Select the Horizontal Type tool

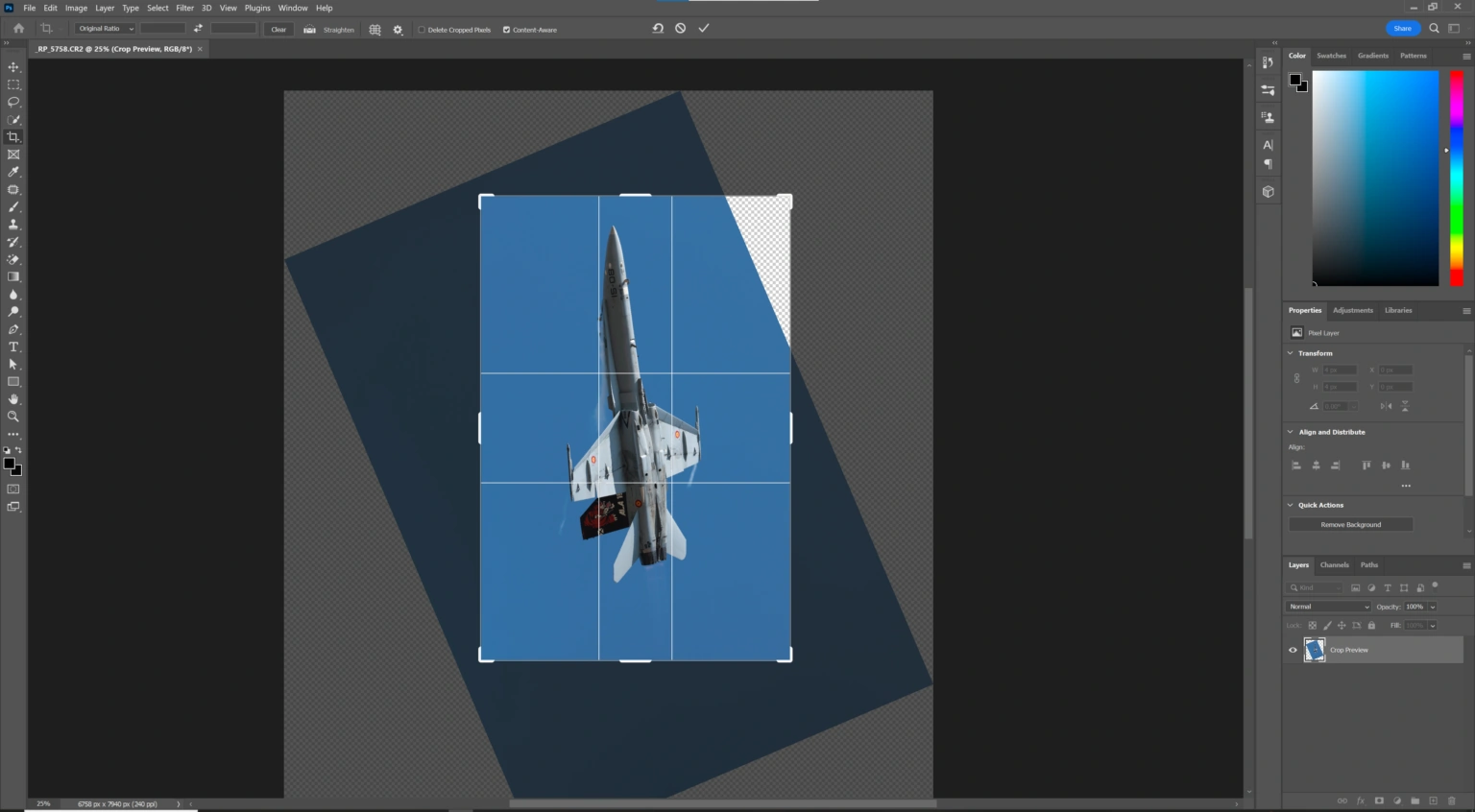13,346
